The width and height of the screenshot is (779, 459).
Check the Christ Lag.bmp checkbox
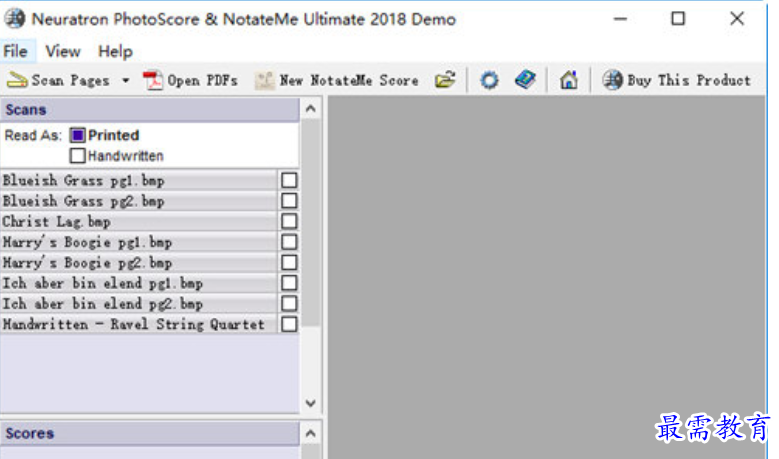point(289,221)
